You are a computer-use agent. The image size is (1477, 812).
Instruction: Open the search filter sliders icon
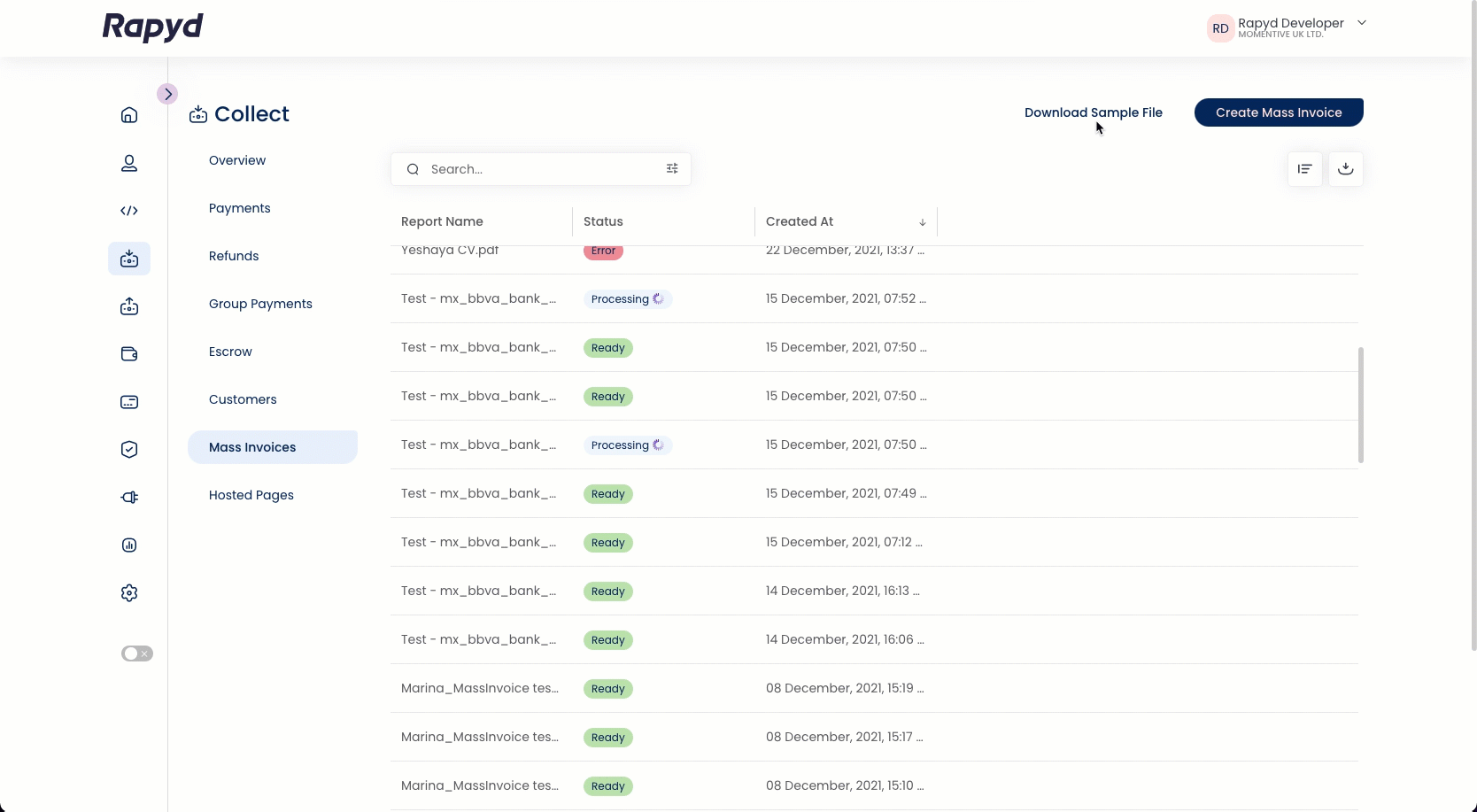672,168
